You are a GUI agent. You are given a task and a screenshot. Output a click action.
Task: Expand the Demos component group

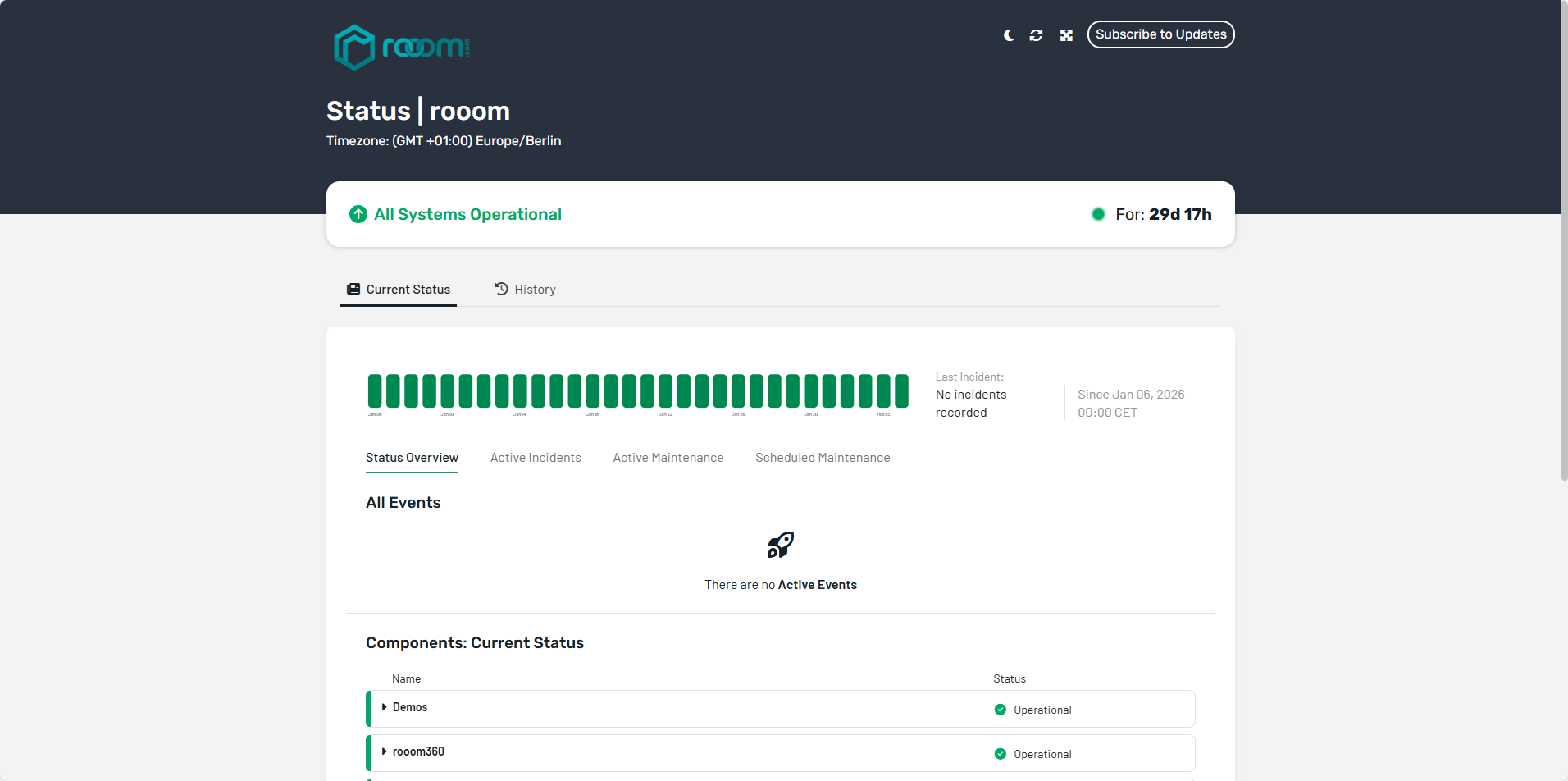click(x=384, y=707)
